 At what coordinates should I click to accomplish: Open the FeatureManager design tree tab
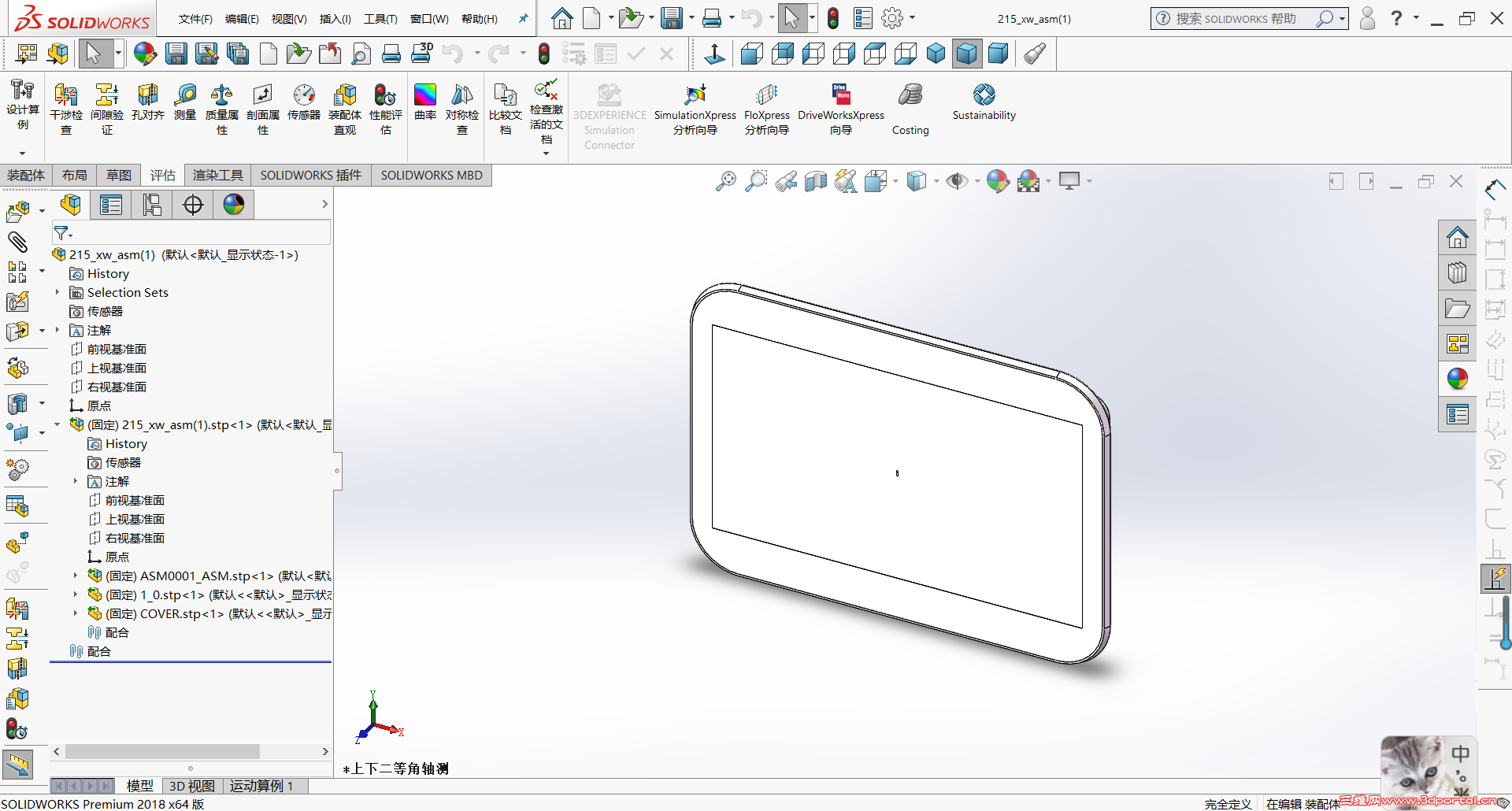(x=71, y=205)
